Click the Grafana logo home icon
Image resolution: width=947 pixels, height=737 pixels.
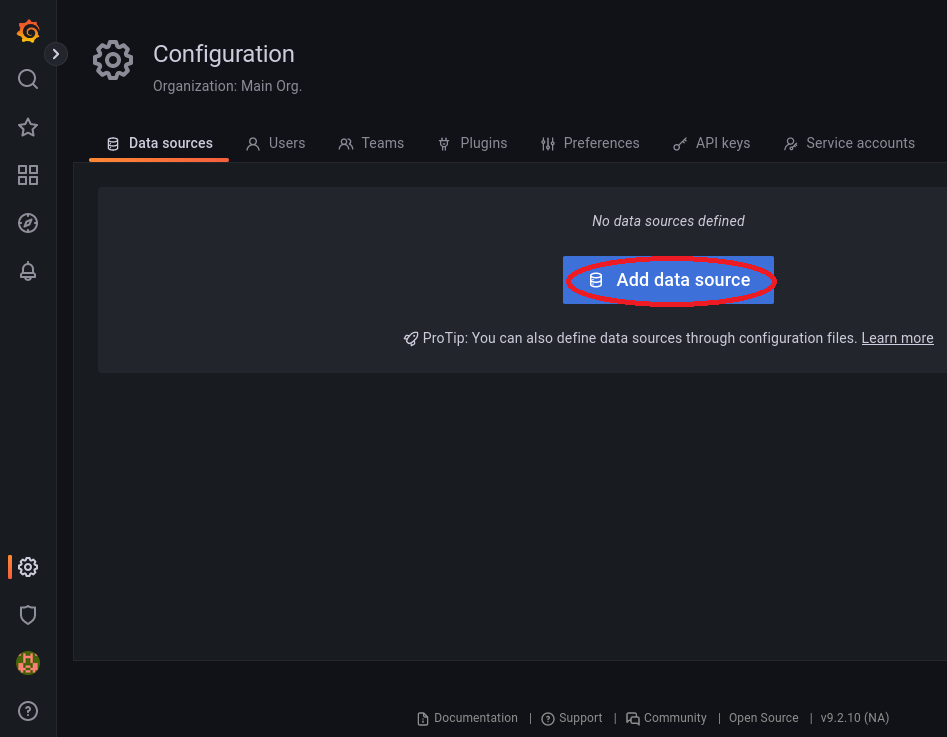28,32
